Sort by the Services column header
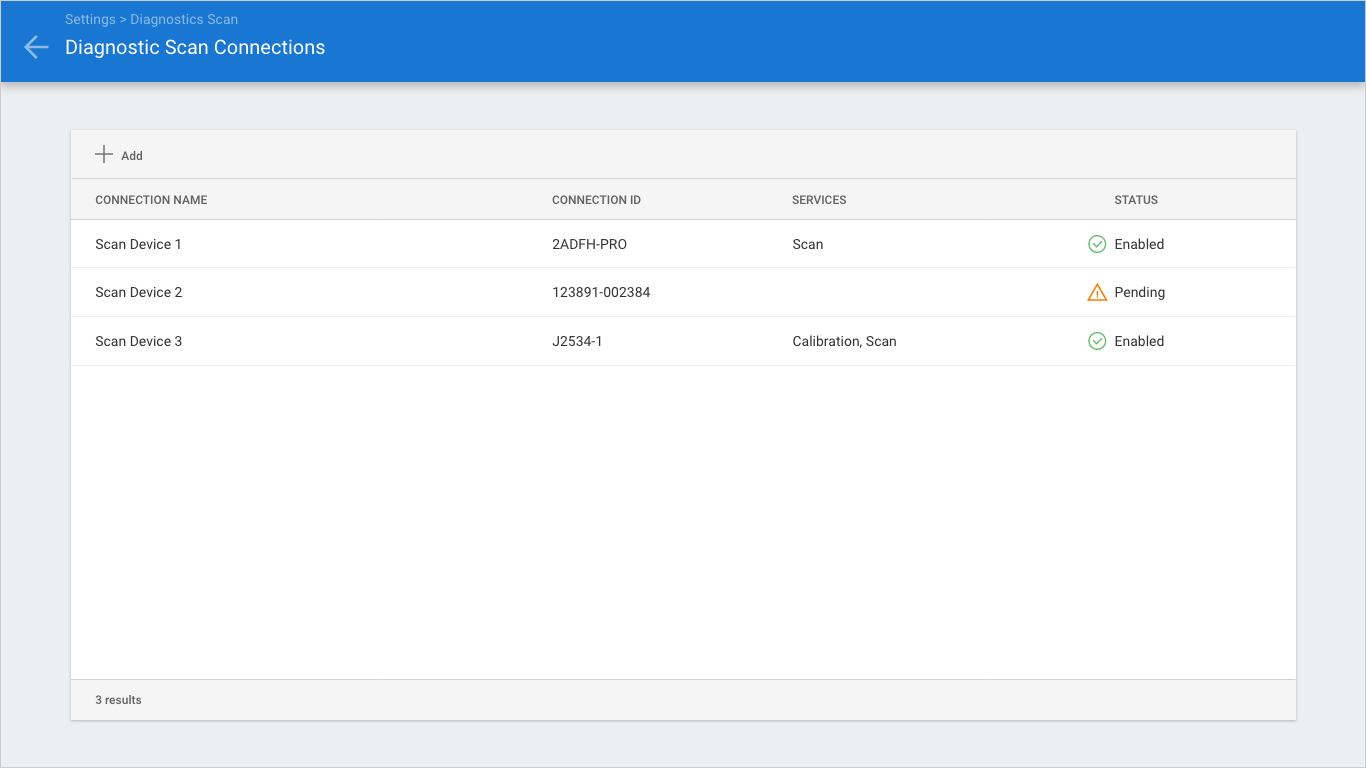Screen dimensions: 1366x768 [x=819, y=200]
